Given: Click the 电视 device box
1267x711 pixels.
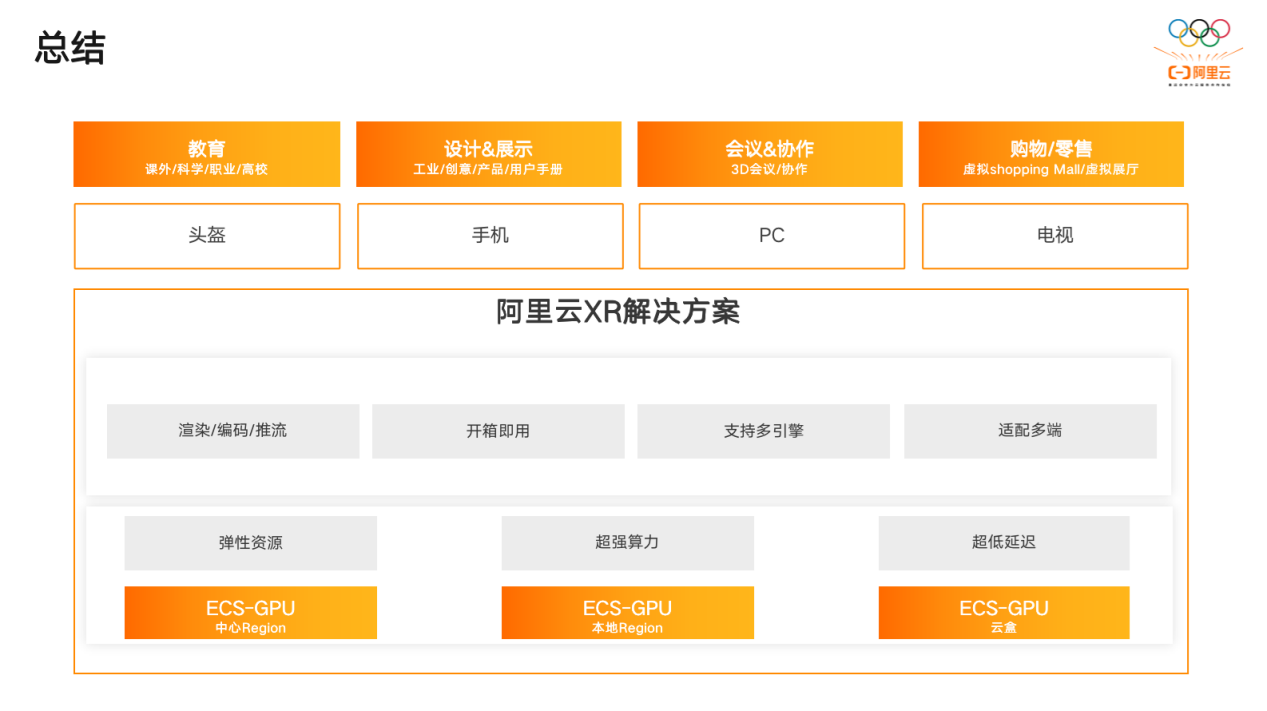Looking at the screenshot, I should (x=1055, y=236).
